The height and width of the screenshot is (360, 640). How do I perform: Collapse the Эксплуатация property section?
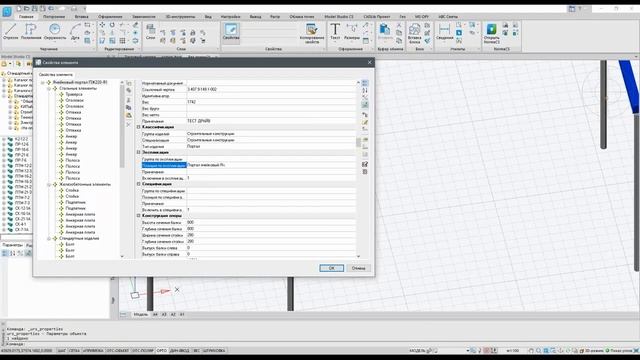[138, 152]
